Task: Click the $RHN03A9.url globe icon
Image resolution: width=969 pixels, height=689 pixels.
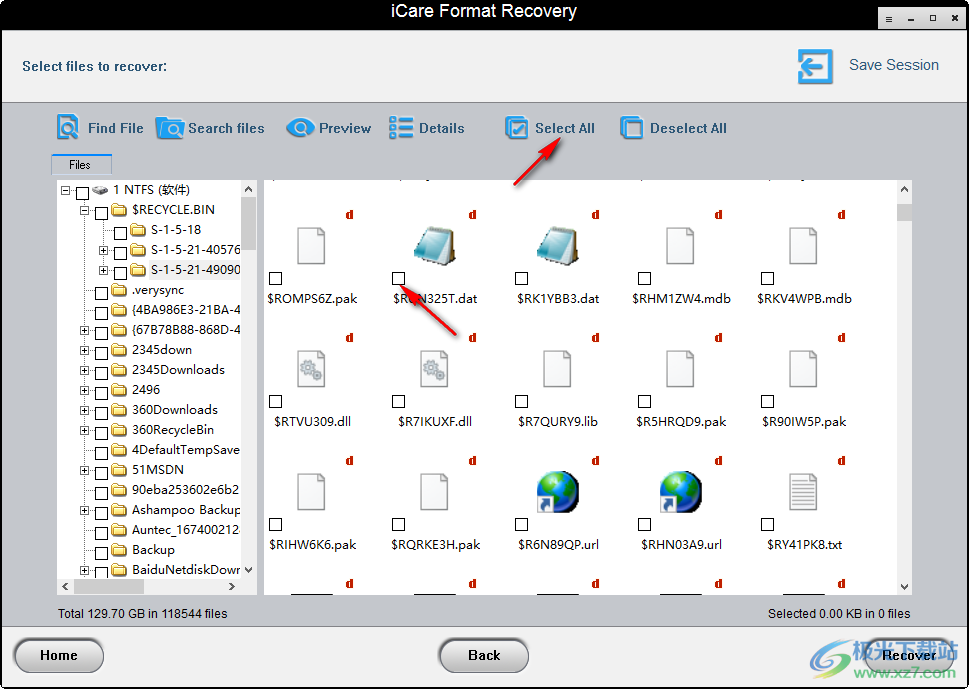Action: click(680, 492)
